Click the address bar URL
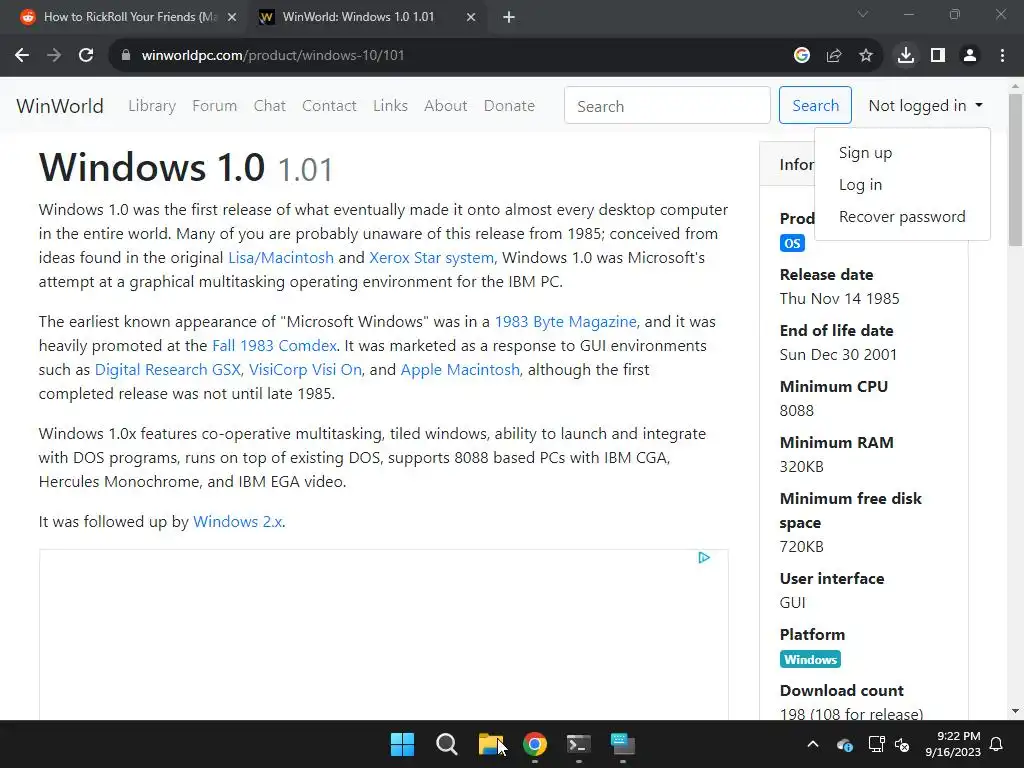 click(x=273, y=56)
